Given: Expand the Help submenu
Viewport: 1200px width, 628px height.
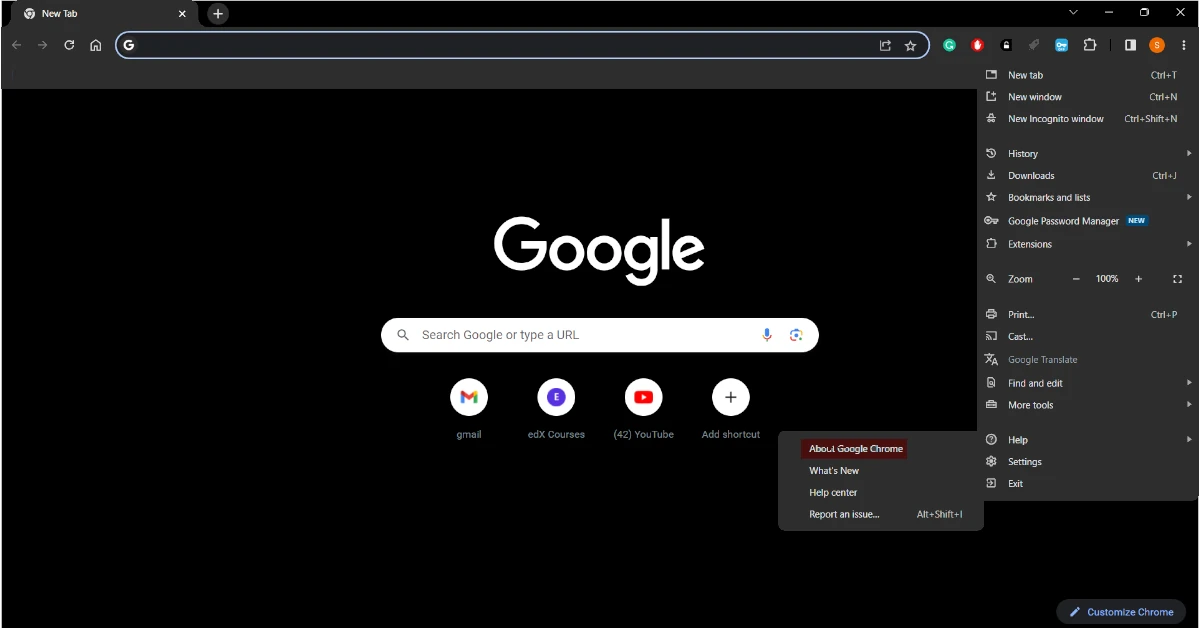Looking at the screenshot, I should pyautogui.click(x=1088, y=440).
